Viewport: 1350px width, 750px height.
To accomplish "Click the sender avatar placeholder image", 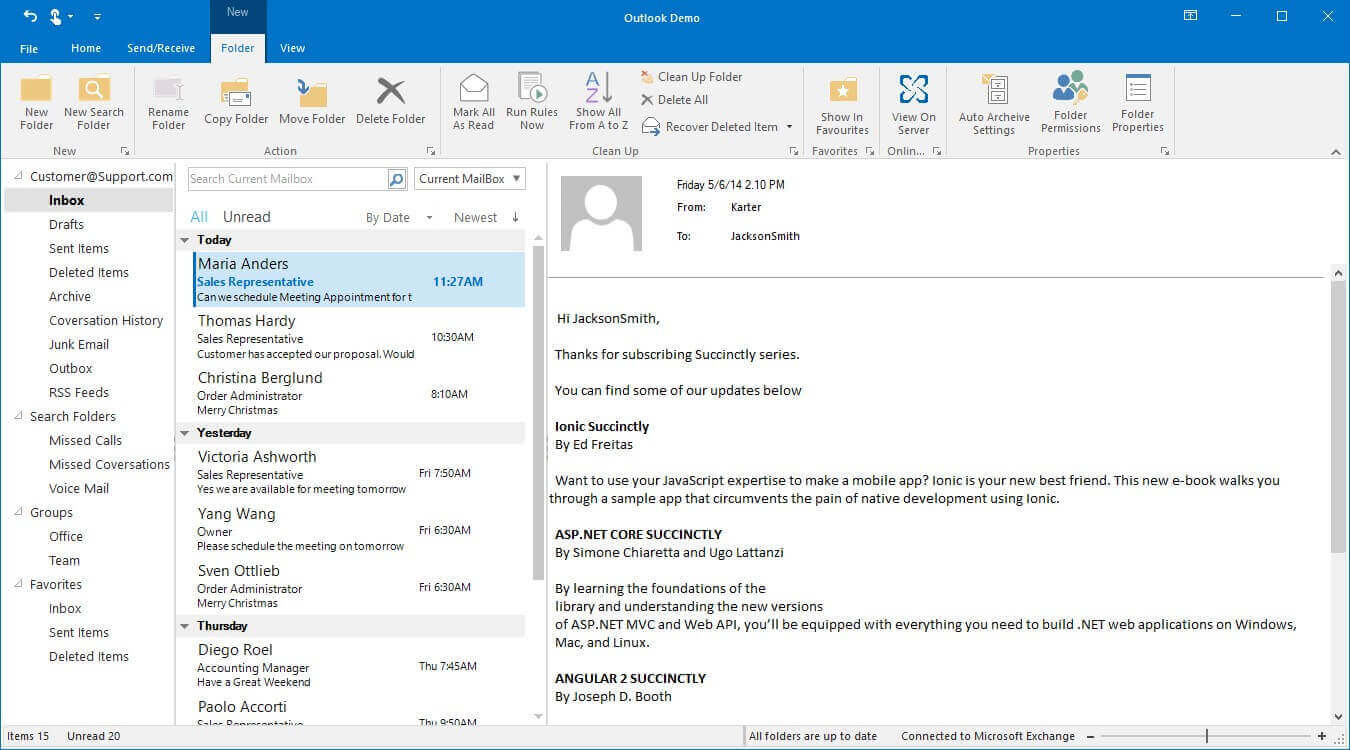I will point(601,213).
